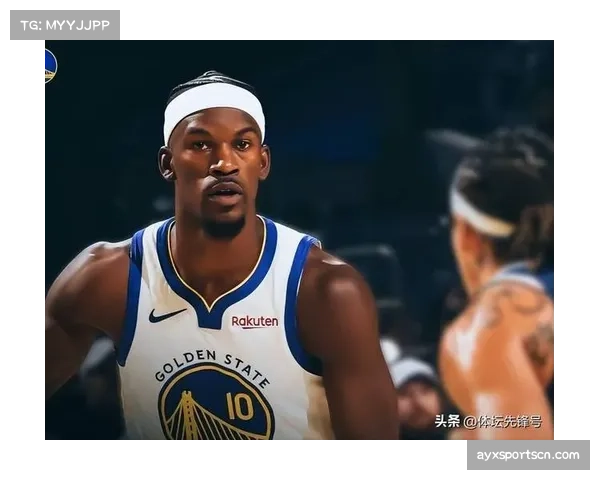
Task: Click the GOLDEN STATE text on jersey
Action: pyautogui.click(x=212, y=364)
